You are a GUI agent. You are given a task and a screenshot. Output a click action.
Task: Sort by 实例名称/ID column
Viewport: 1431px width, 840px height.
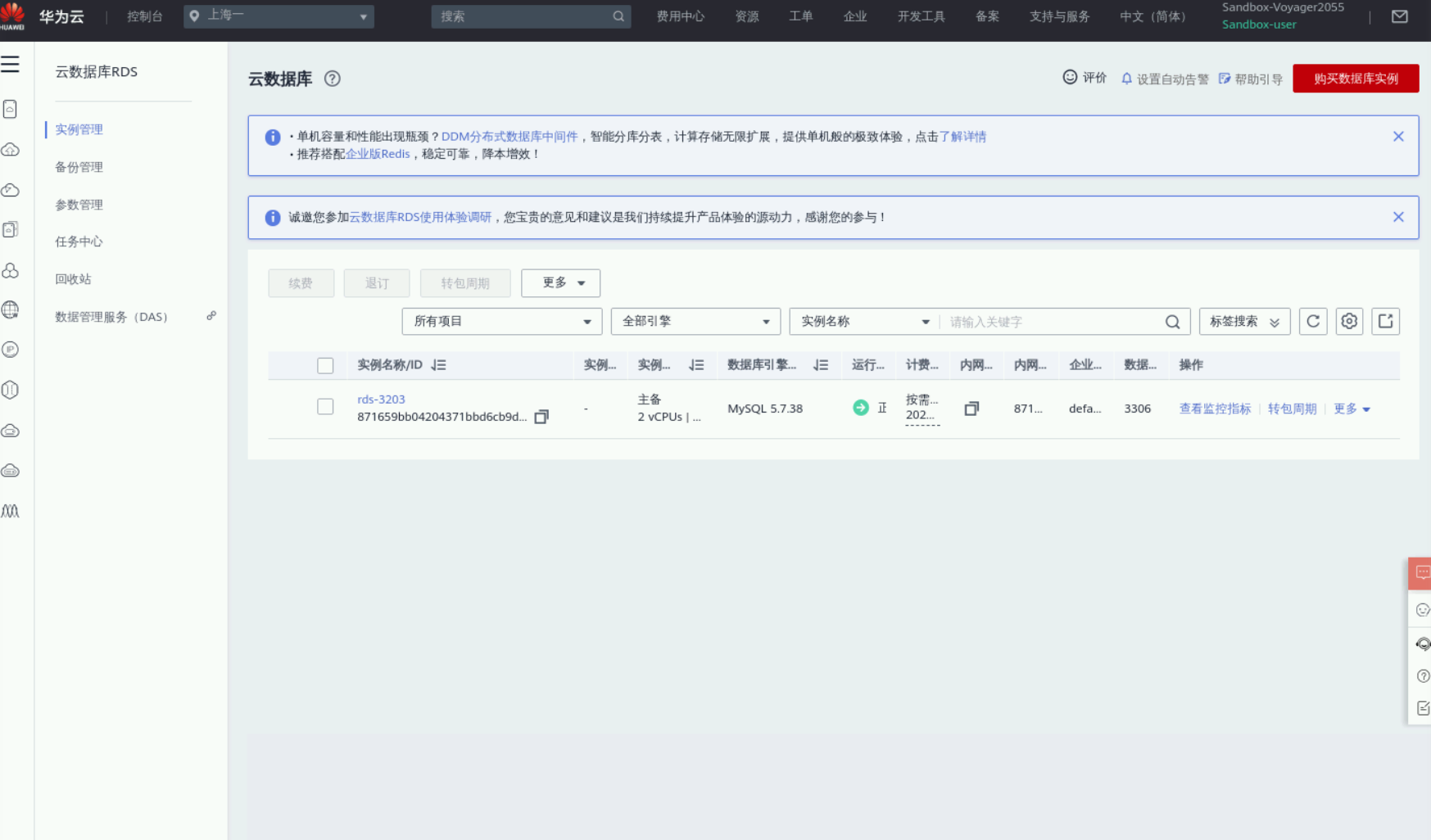(x=439, y=365)
